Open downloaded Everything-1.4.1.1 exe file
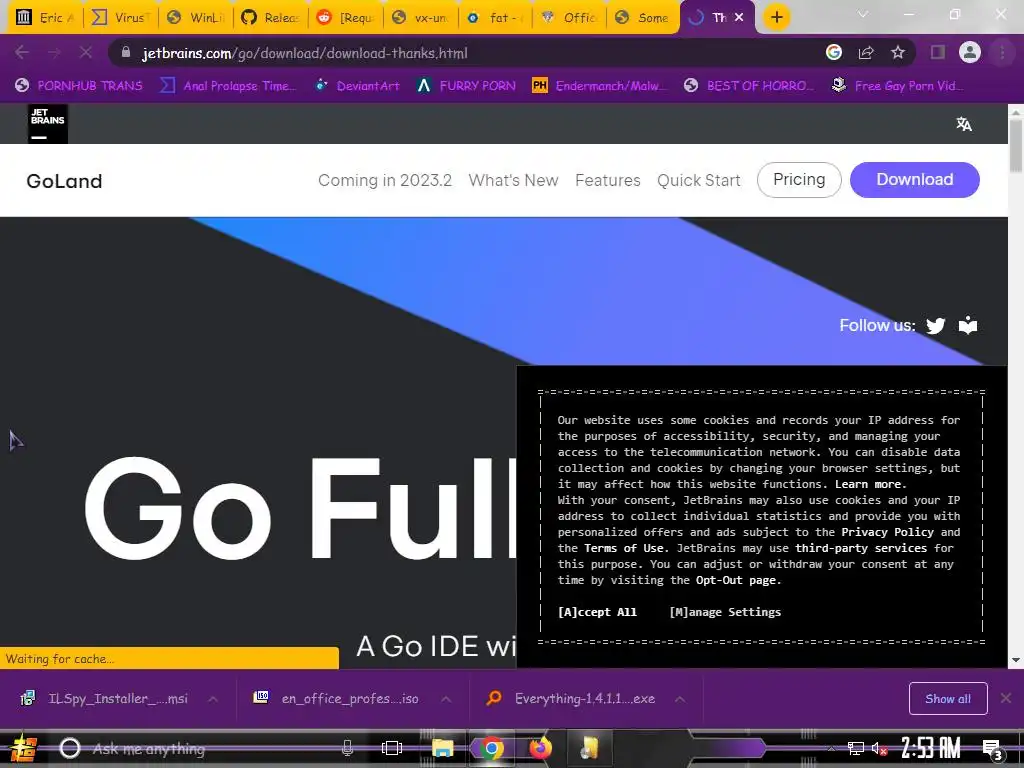Viewport: 1024px width, 768px height. coord(572,699)
